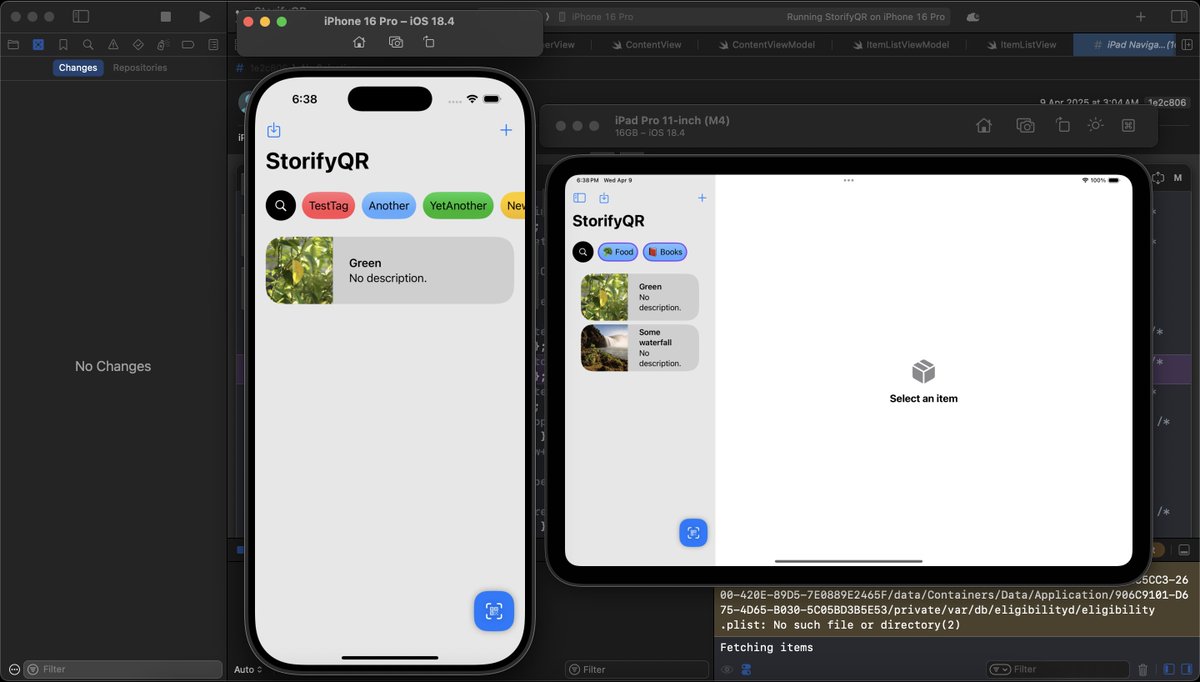Image resolution: width=1200 pixels, height=682 pixels.
Task: Tap the plus button in iPhone app
Action: (506, 130)
